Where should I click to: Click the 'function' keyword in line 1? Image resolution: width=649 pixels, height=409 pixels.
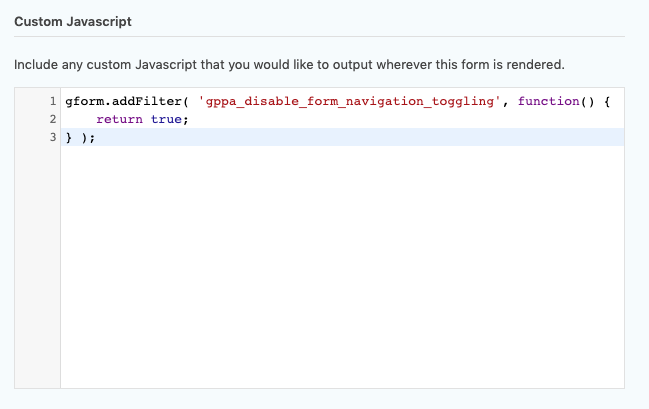(548, 101)
